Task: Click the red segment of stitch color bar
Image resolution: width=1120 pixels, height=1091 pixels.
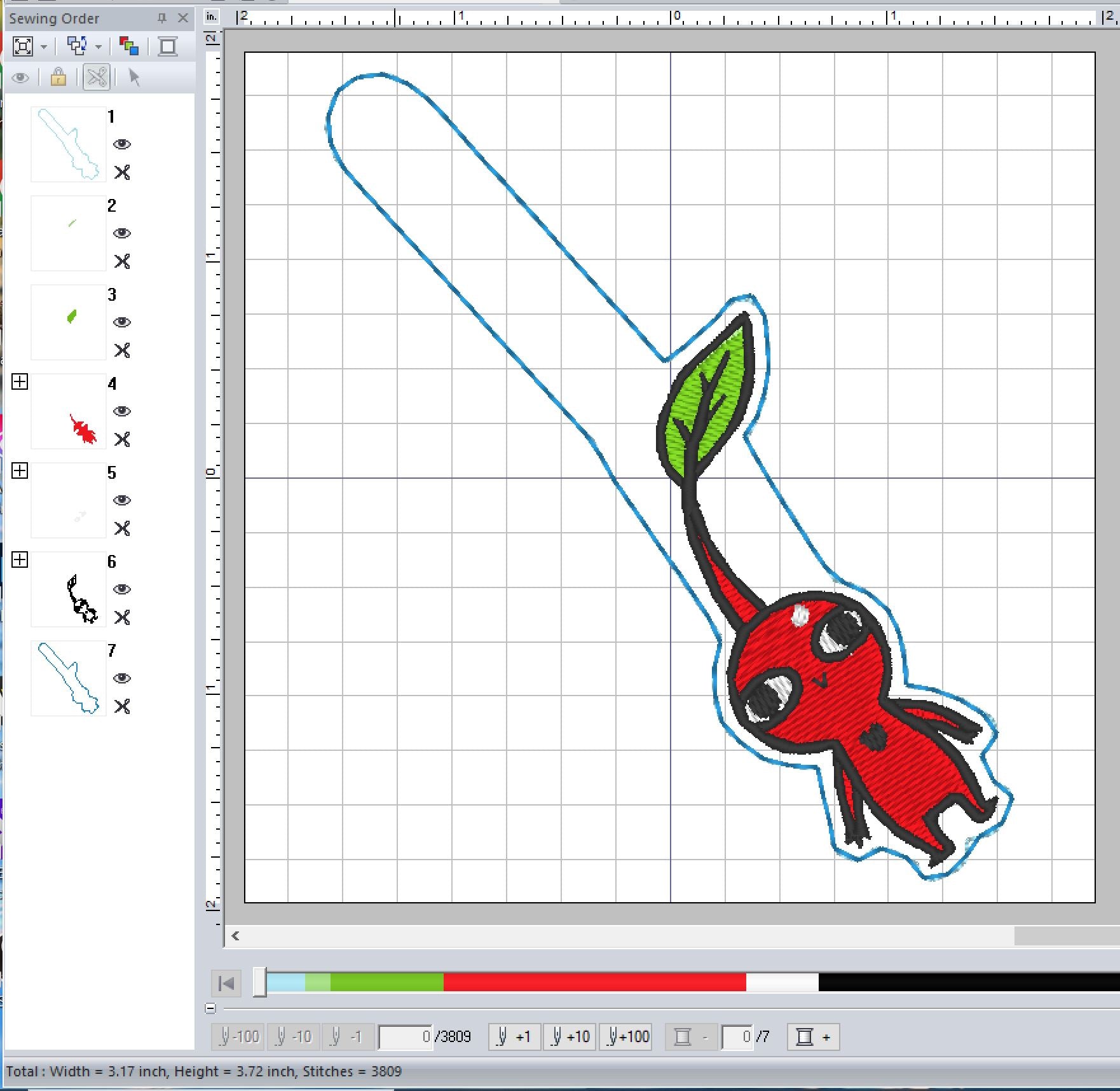Action: (594, 982)
